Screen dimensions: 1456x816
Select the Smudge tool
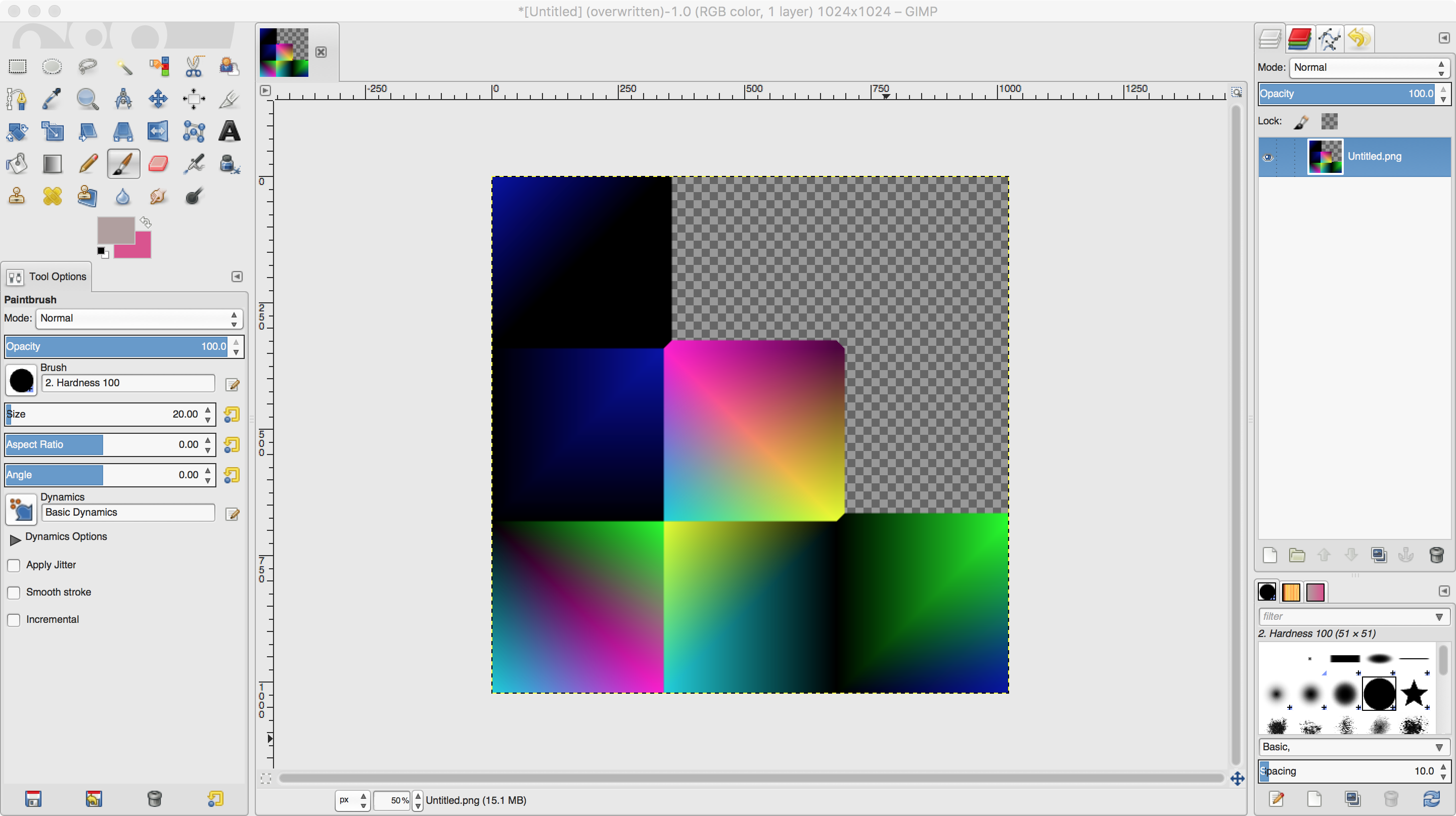(158, 196)
